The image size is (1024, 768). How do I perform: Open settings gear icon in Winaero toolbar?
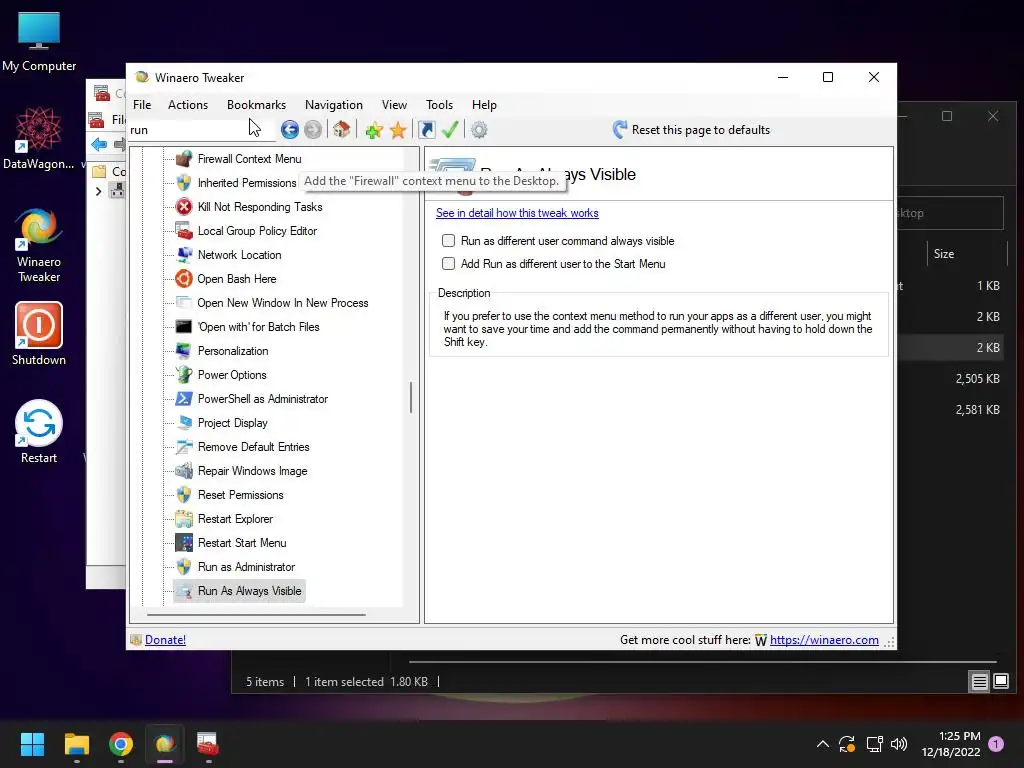point(479,129)
